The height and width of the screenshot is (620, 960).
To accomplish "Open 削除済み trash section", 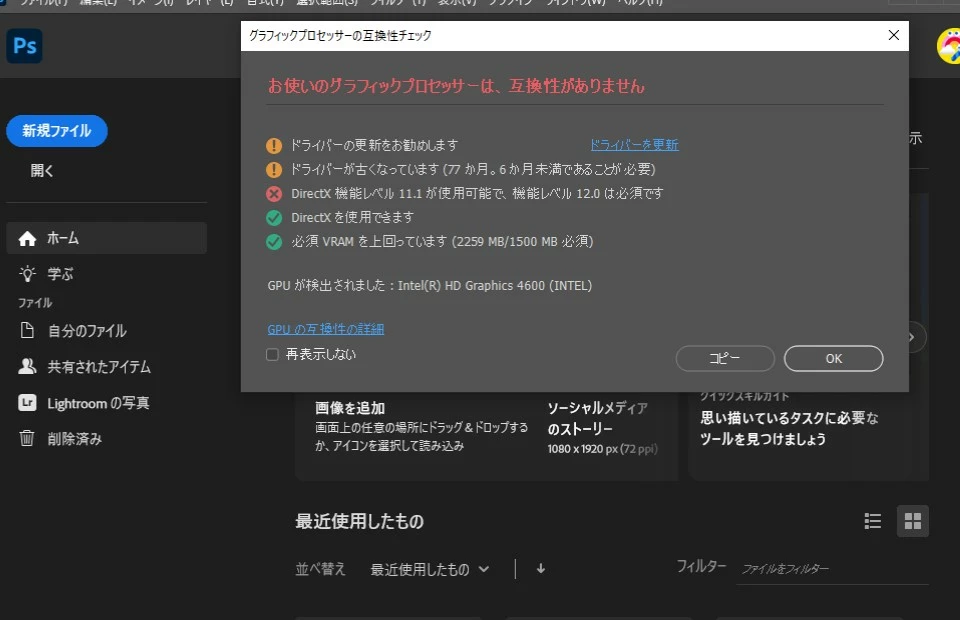I will pyautogui.click(x=60, y=439).
